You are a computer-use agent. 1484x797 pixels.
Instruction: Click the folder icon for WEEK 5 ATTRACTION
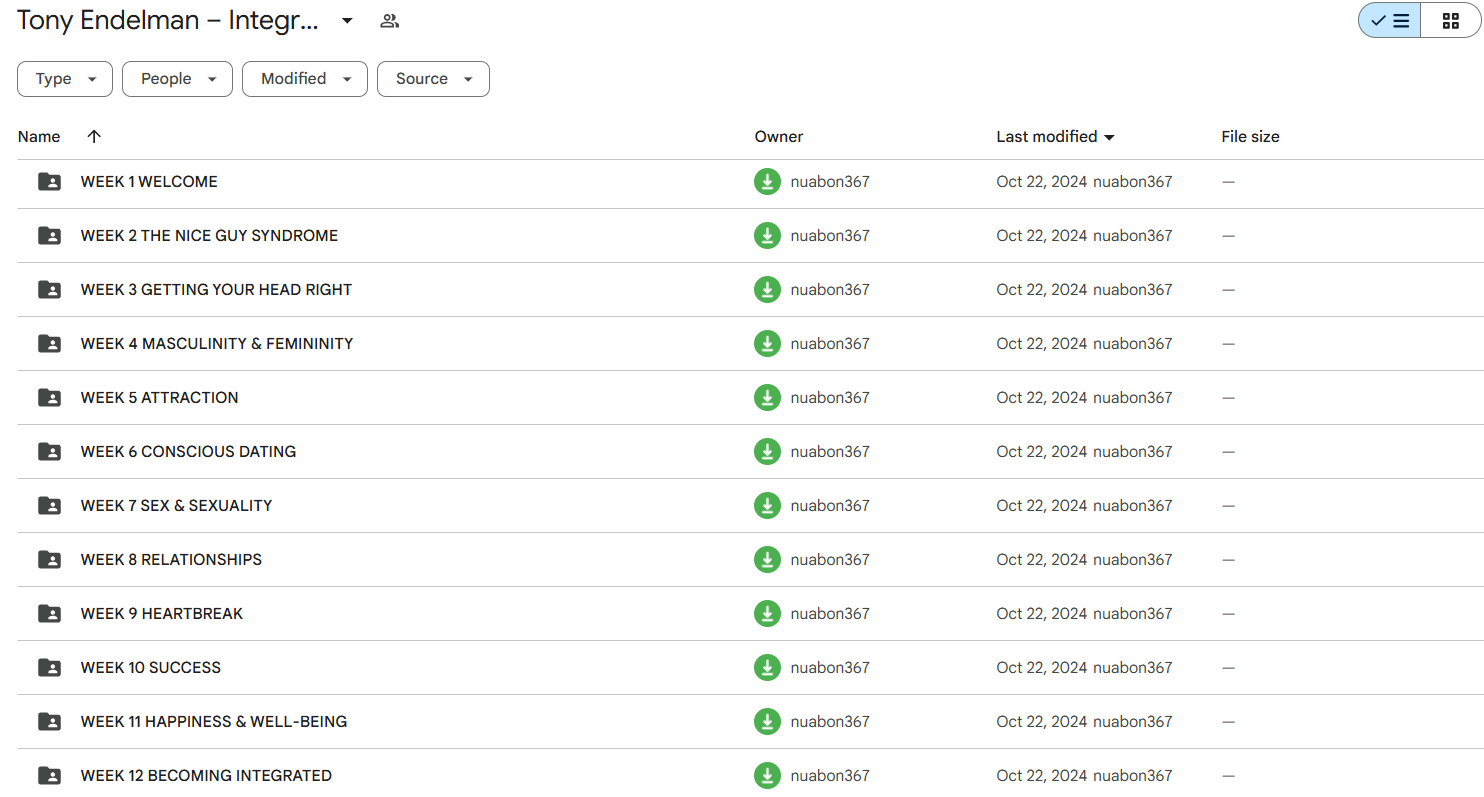tap(49, 398)
